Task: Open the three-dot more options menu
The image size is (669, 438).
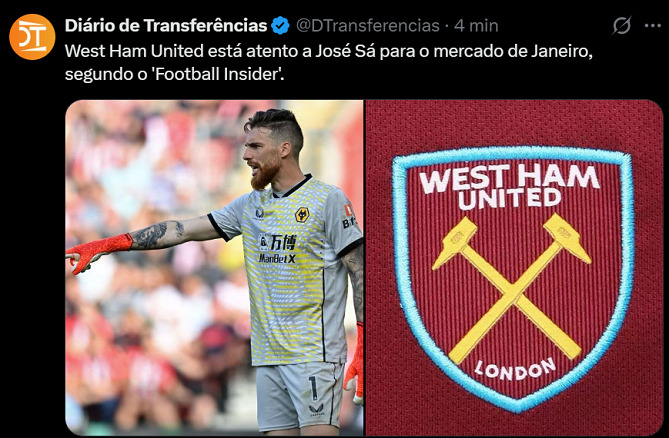Action: [652, 26]
